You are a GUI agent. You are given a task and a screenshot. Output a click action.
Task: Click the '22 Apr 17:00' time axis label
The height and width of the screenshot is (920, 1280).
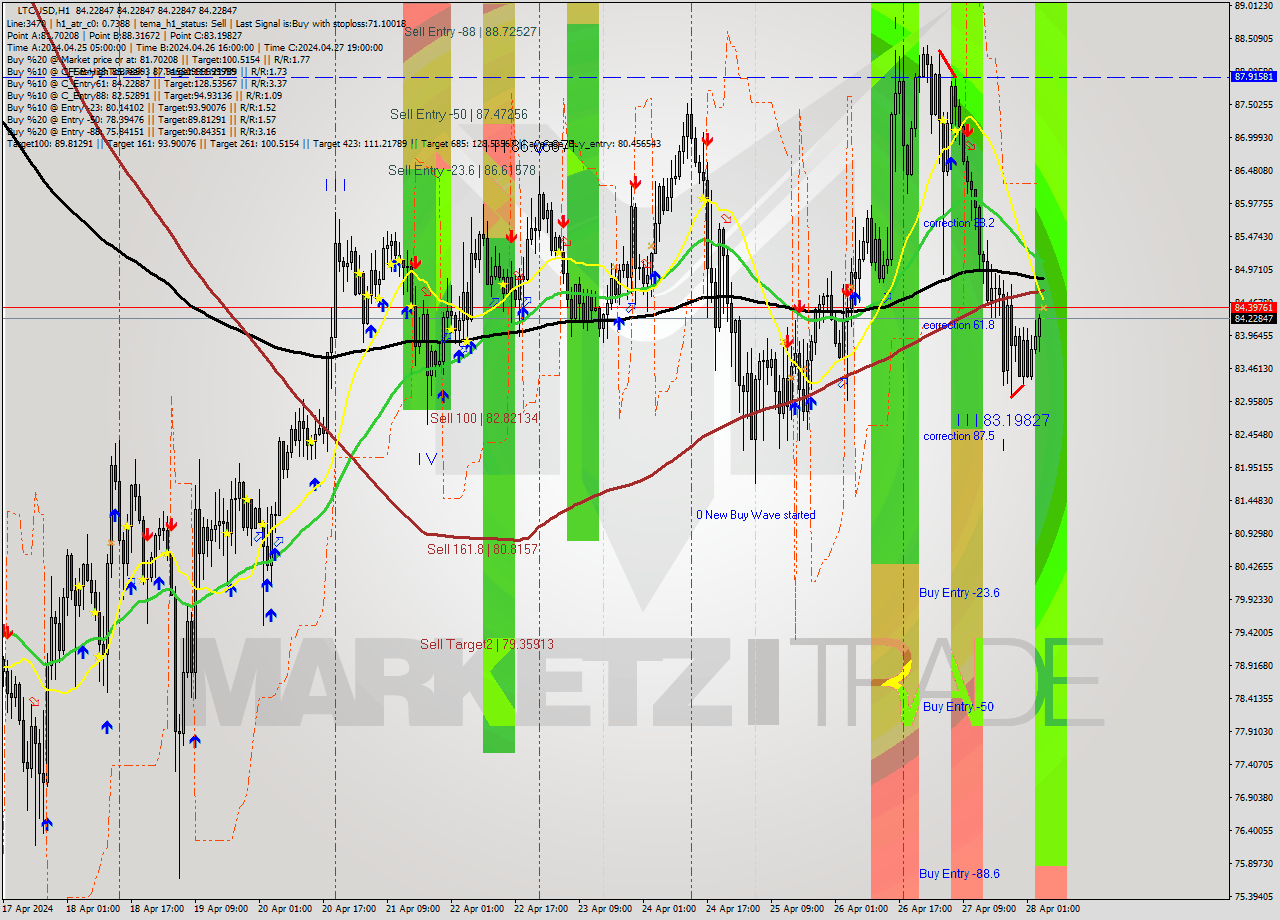tap(540, 910)
